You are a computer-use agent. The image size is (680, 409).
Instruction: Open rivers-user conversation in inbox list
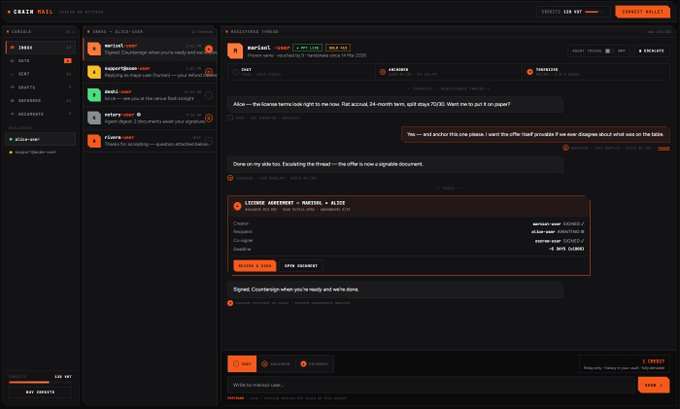(150, 141)
